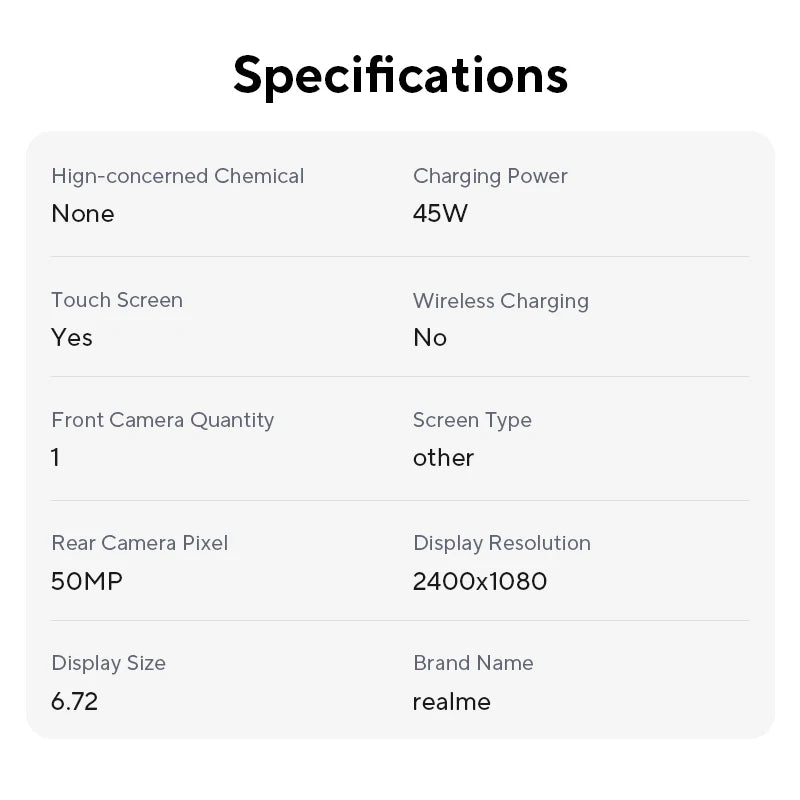Select the Charging Power label
The width and height of the screenshot is (800, 800).
pos(490,176)
